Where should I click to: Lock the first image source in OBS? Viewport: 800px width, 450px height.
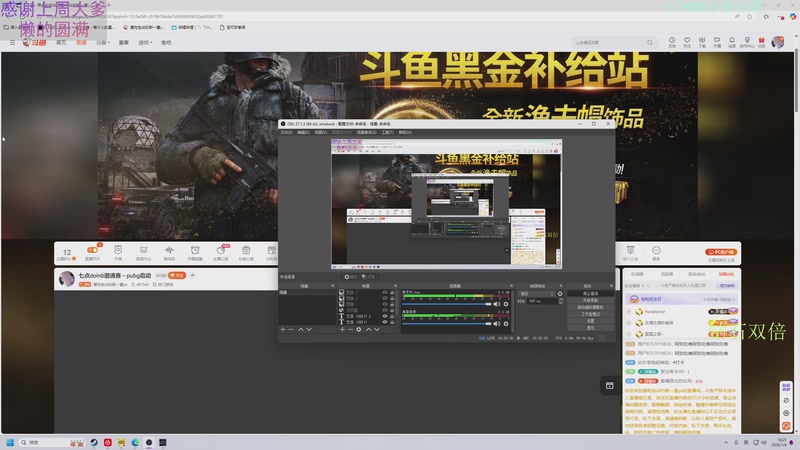pyautogui.click(x=392, y=292)
